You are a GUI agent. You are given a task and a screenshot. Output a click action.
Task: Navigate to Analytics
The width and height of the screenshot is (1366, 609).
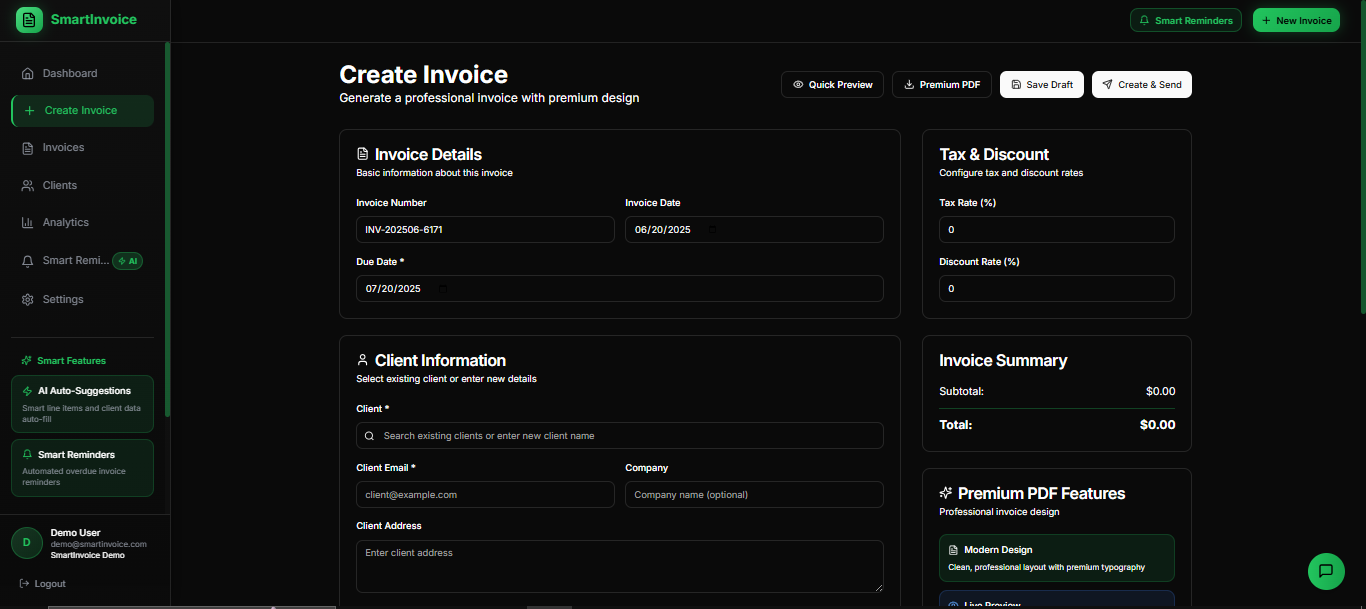82,222
